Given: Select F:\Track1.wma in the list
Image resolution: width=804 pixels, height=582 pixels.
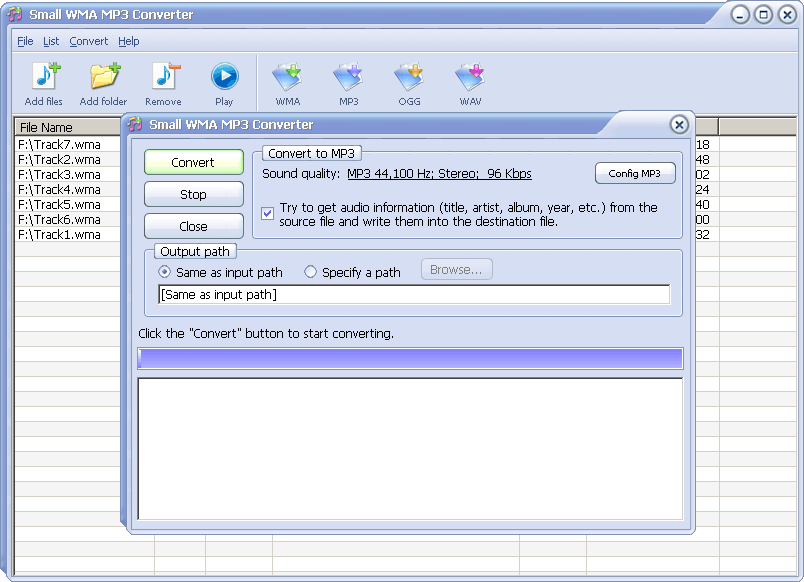Looking at the screenshot, I should tap(59, 235).
